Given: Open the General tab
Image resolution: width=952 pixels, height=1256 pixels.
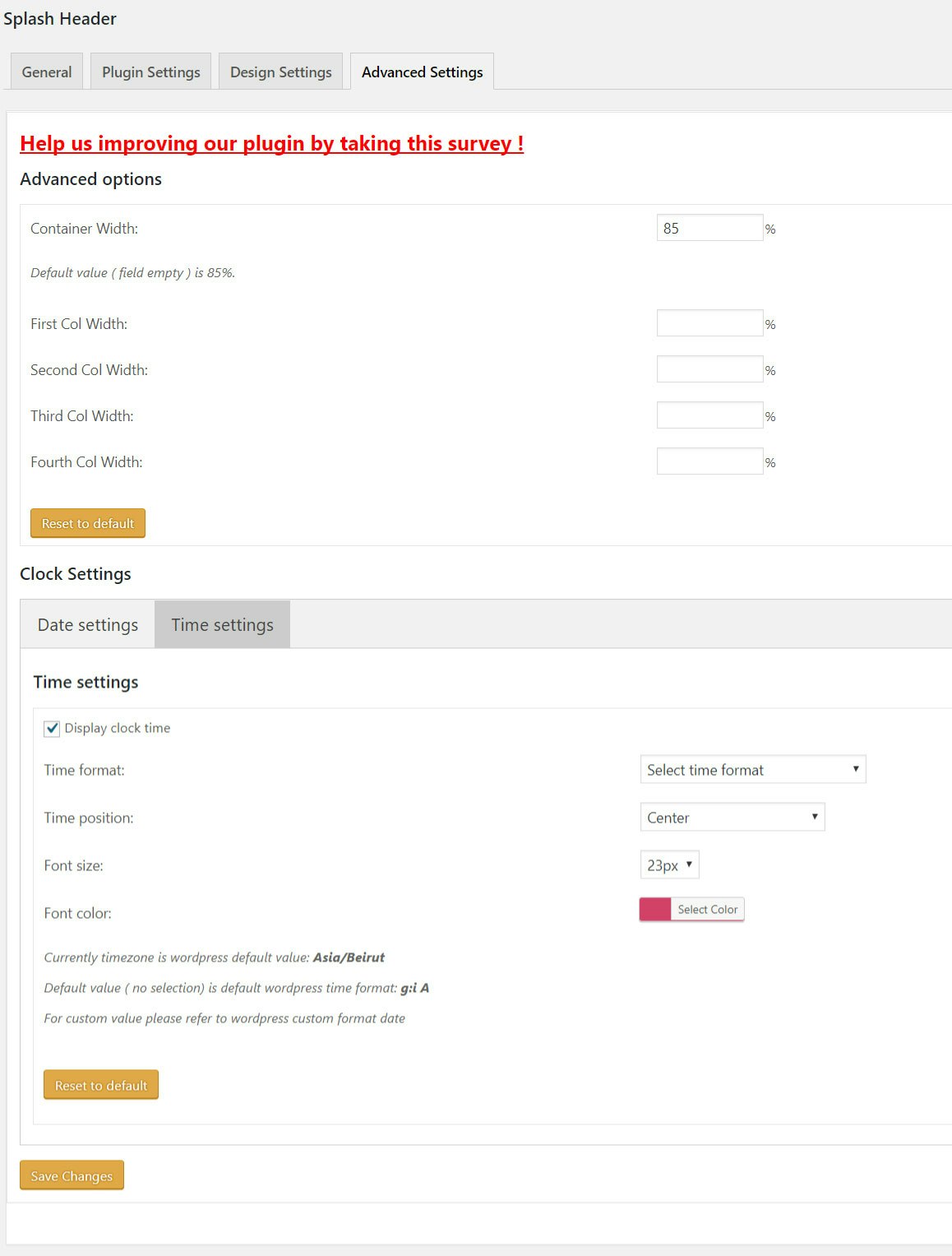Looking at the screenshot, I should [x=47, y=72].
